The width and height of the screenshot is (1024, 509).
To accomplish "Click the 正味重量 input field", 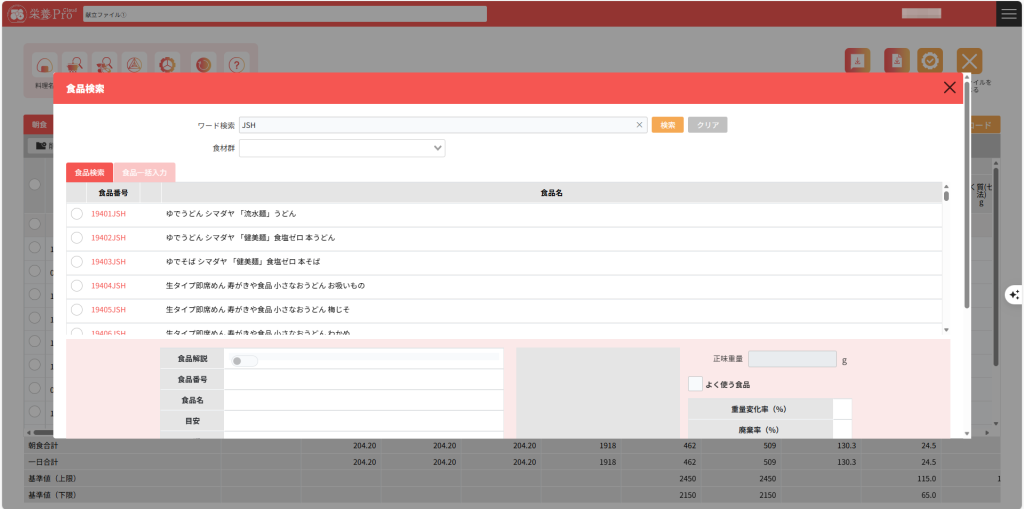I will click(x=792, y=359).
